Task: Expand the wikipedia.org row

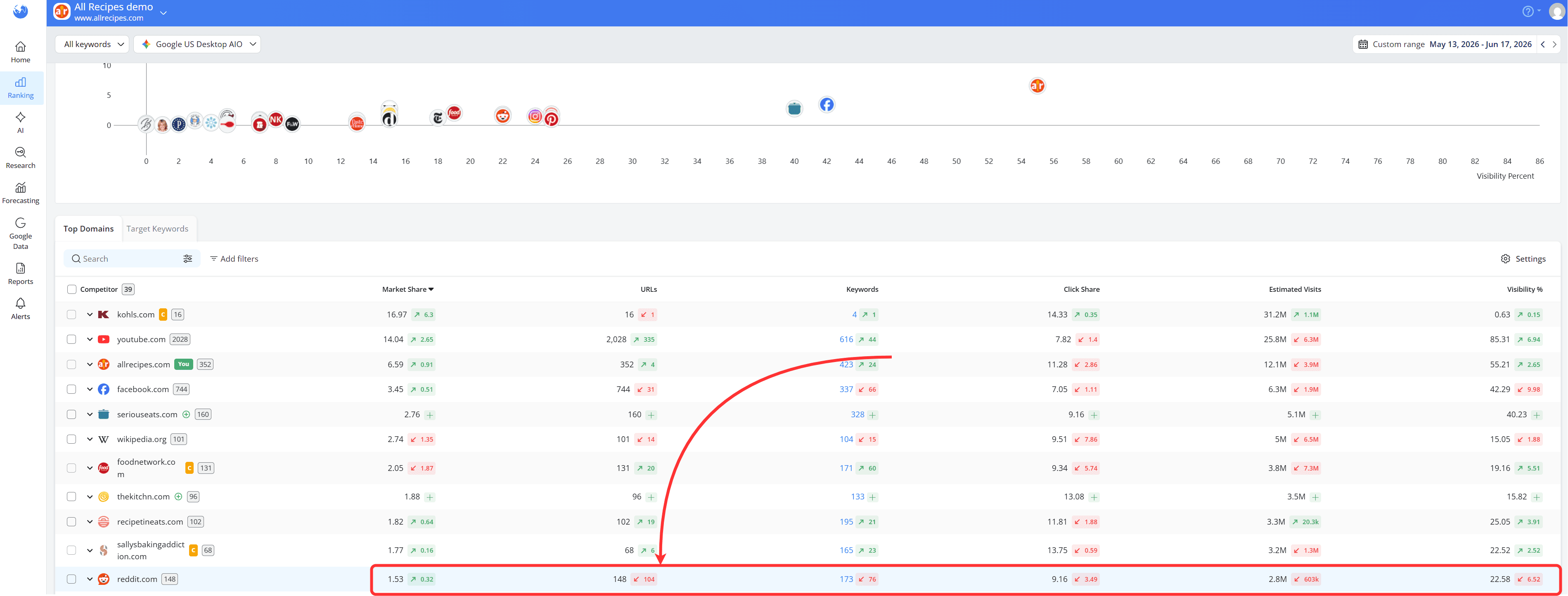Action: click(x=90, y=440)
